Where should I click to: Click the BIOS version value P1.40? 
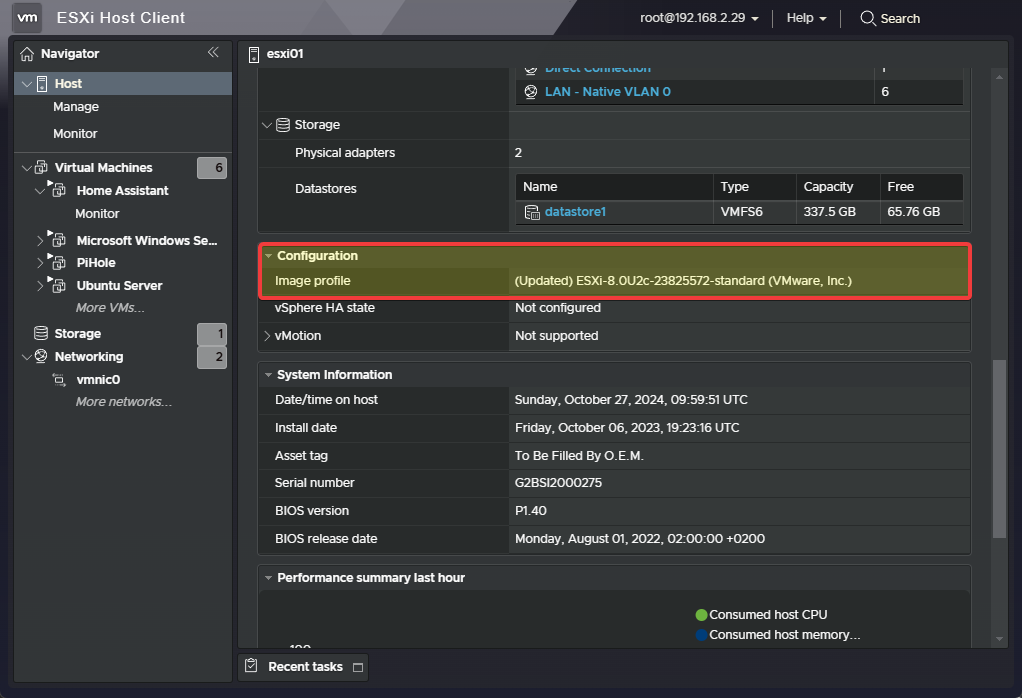(x=531, y=511)
